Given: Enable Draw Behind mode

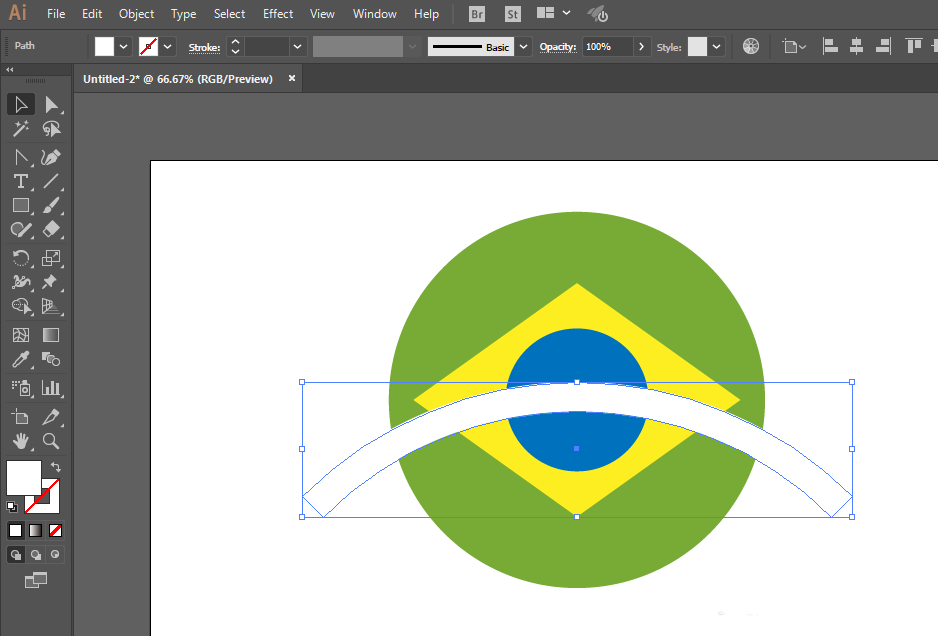Looking at the screenshot, I should click(x=35, y=555).
